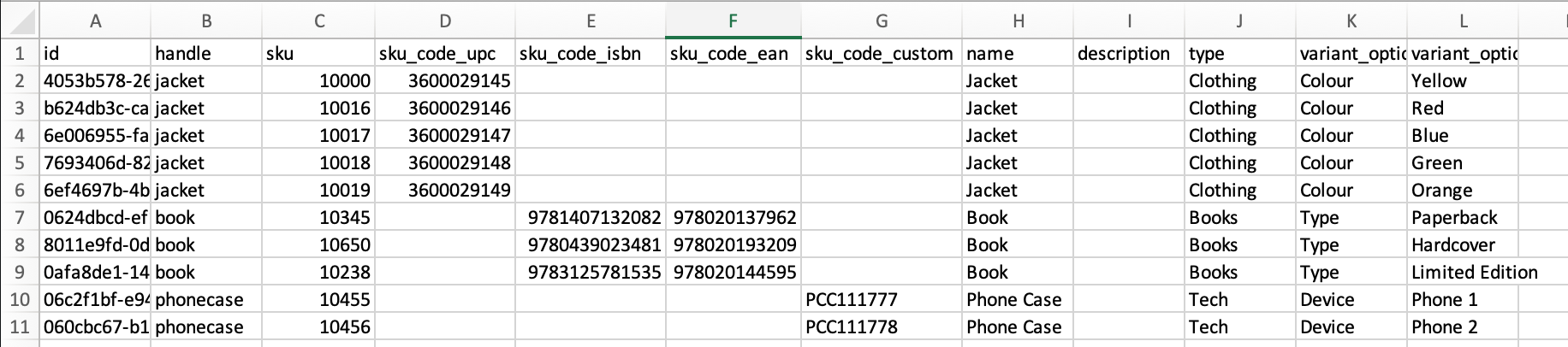Click the sku_code_upc header cell

point(445,54)
